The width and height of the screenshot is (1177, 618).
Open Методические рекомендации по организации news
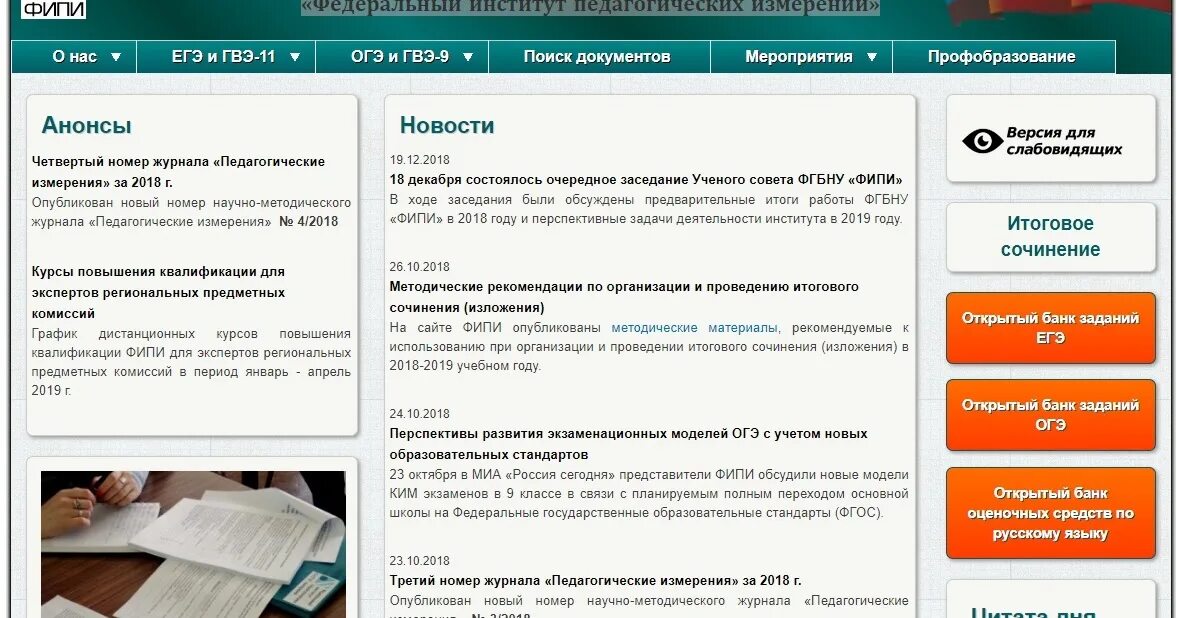pyautogui.click(x=624, y=297)
